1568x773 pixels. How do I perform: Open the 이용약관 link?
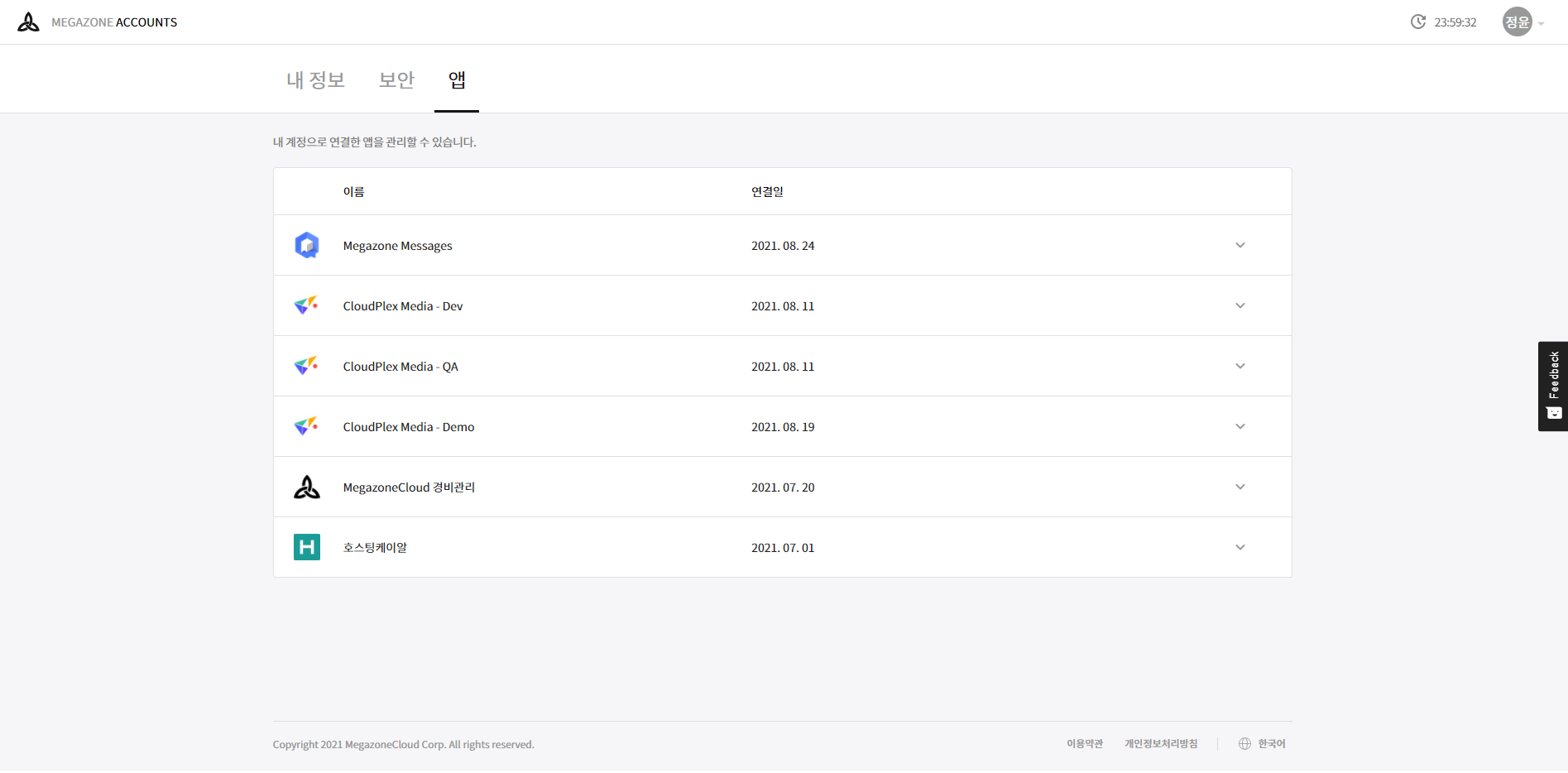pos(1085,744)
